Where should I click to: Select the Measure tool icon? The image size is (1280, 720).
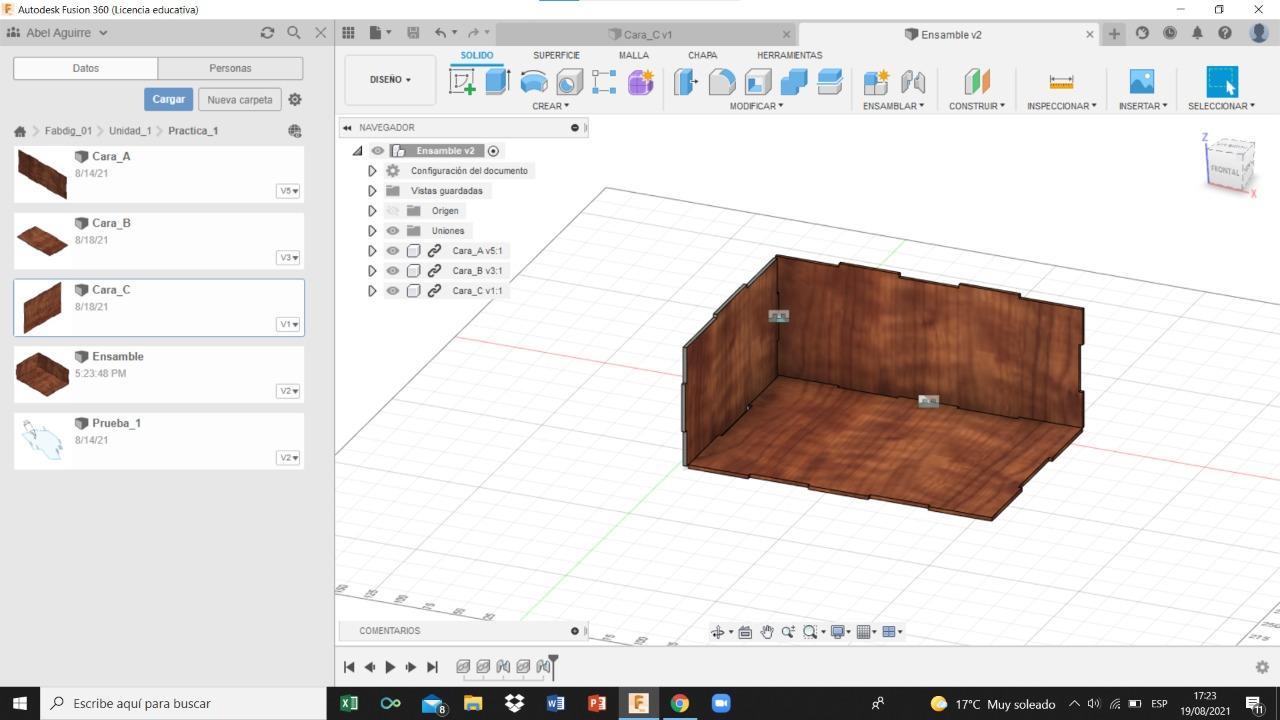coord(1061,82)
